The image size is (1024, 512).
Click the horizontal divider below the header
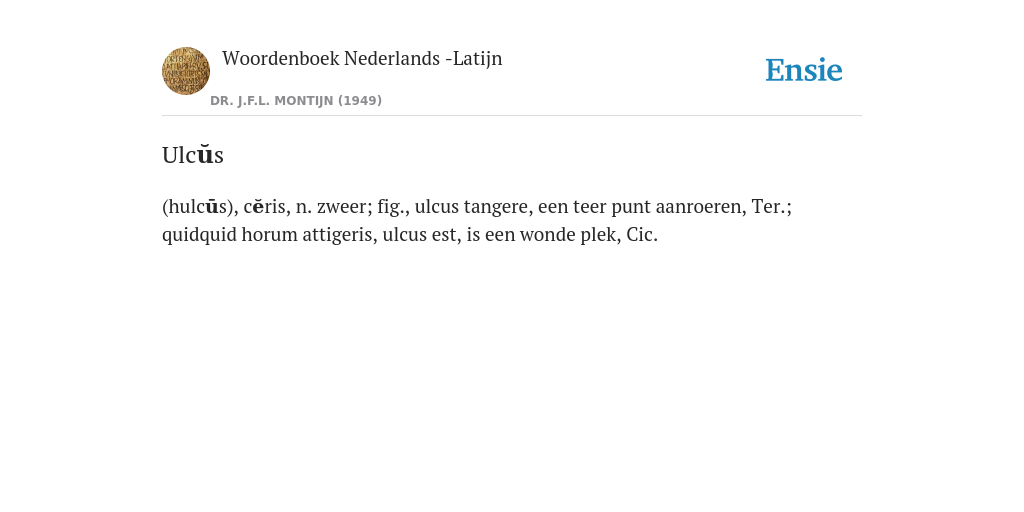512,116
